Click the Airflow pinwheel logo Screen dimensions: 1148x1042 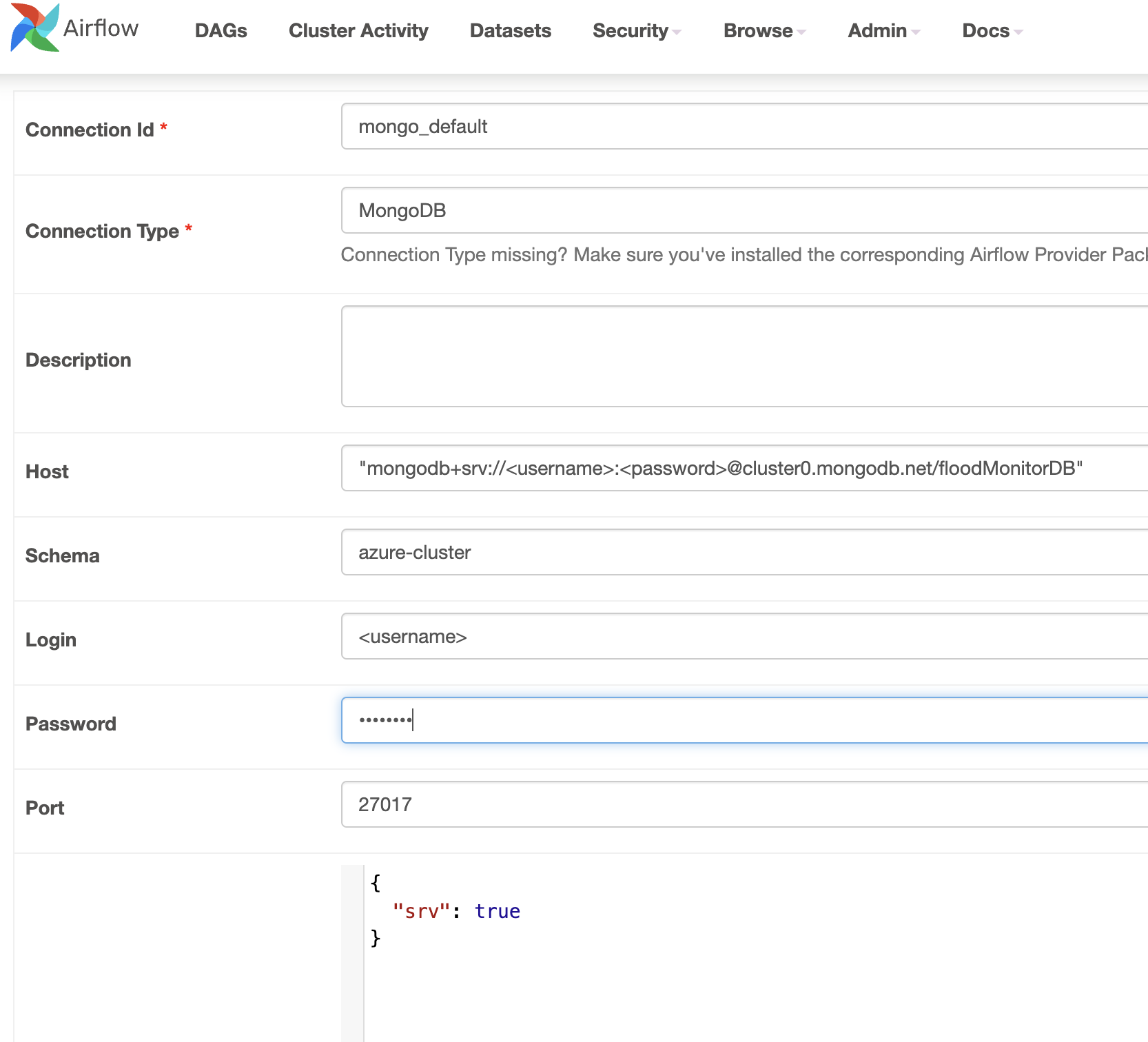click(x=35, y=28)
